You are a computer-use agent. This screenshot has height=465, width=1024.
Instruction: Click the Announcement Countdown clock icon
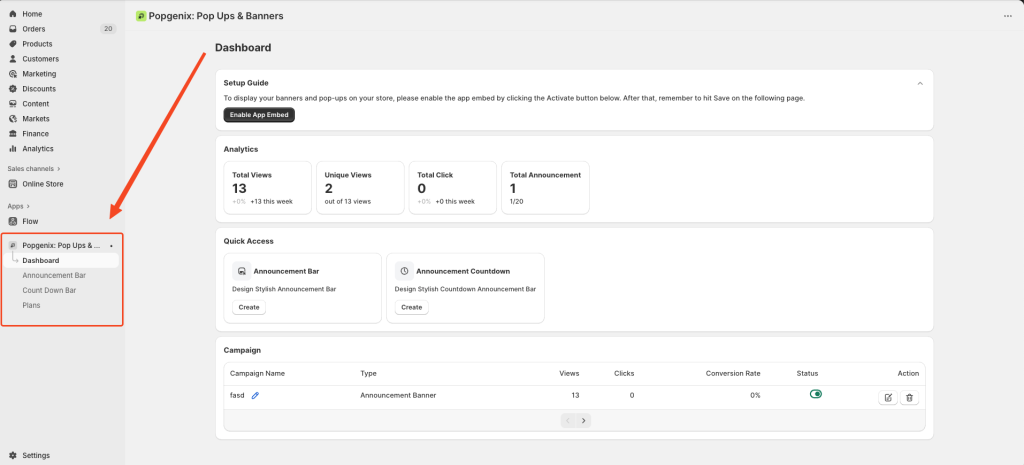coord(404,271)
